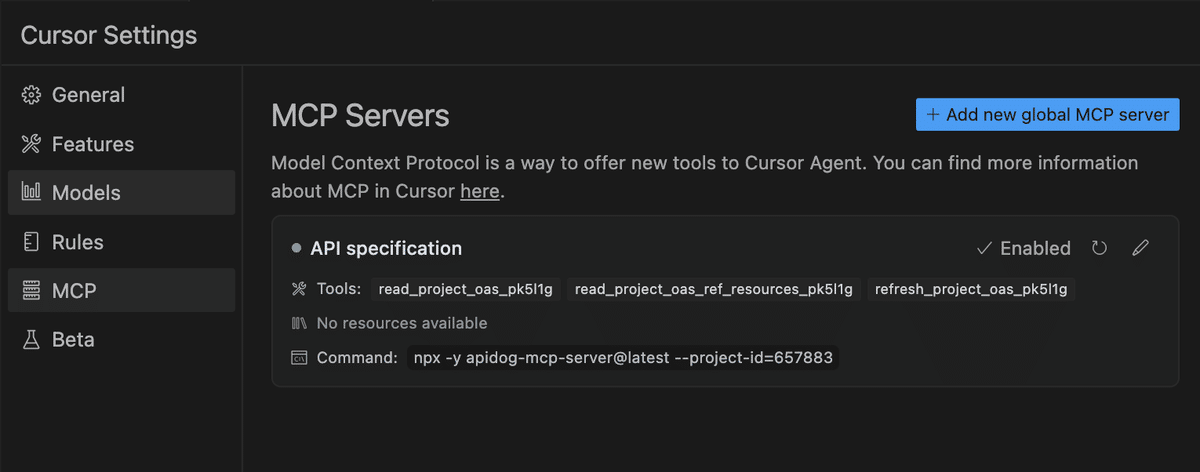Screen dimensions: 1200x472
Task: Click the Features wrench icon
Action: point(31,145)
